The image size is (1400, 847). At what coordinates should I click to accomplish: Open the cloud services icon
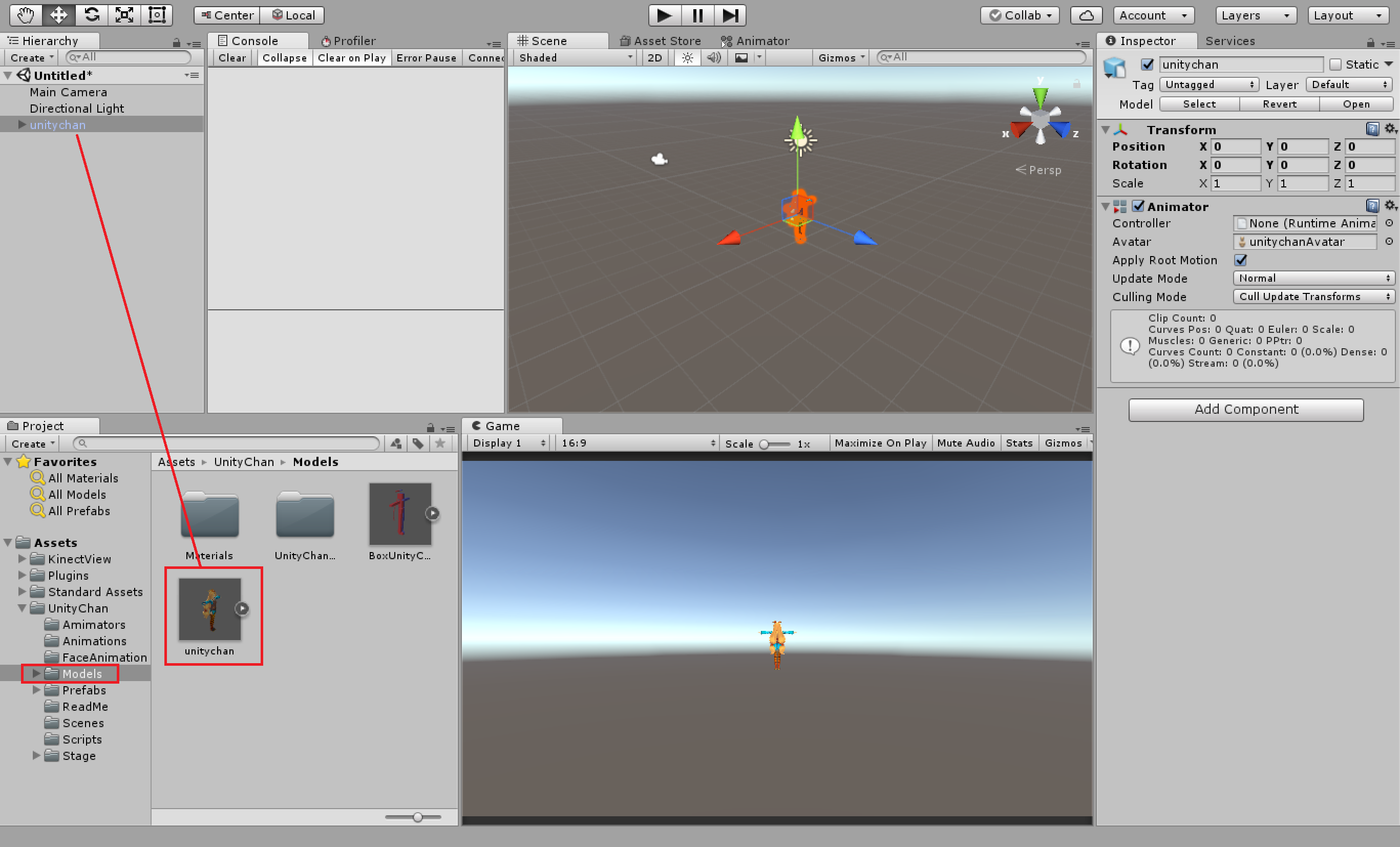(1086, 15)
